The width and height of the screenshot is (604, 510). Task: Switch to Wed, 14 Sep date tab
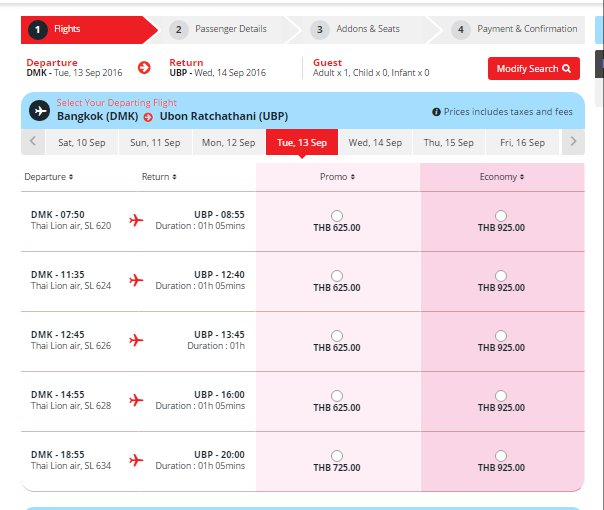click(375, 143)
